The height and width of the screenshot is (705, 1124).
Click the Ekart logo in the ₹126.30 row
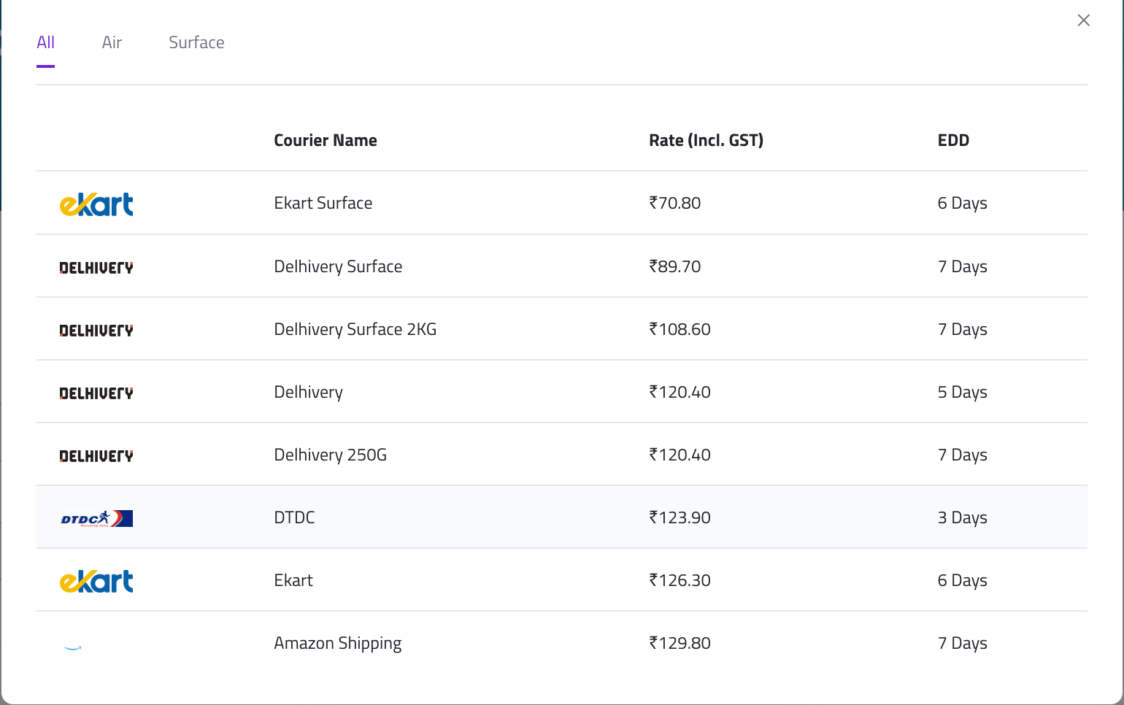point(96,581)
